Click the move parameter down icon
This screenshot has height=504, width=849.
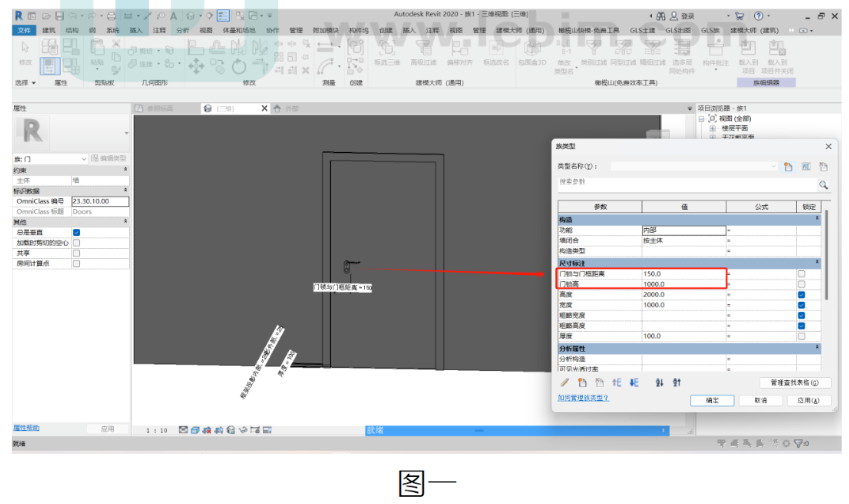pyautogui.click(x=634, y=383)
